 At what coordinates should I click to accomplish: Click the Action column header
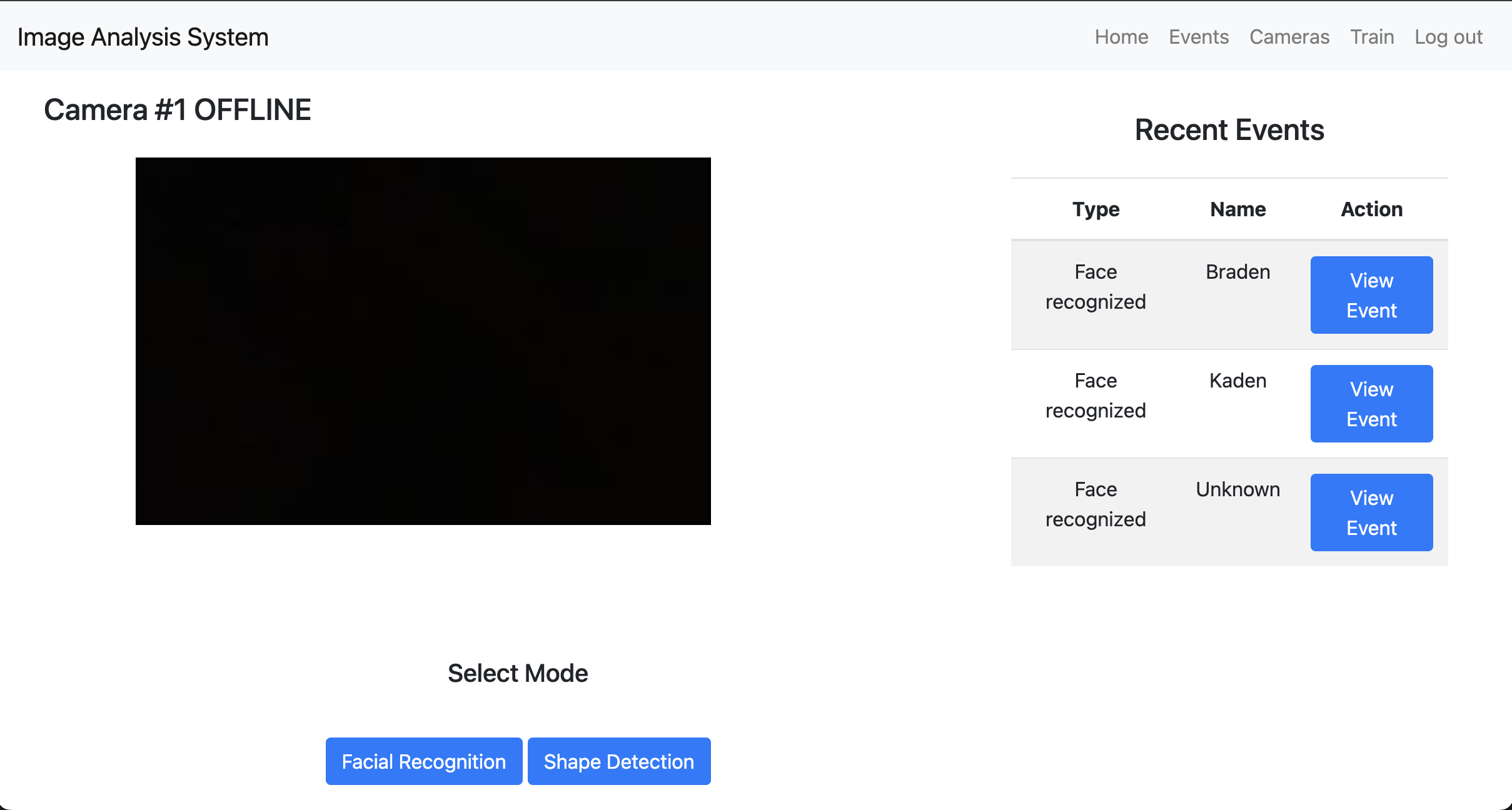coord(1371,209)
